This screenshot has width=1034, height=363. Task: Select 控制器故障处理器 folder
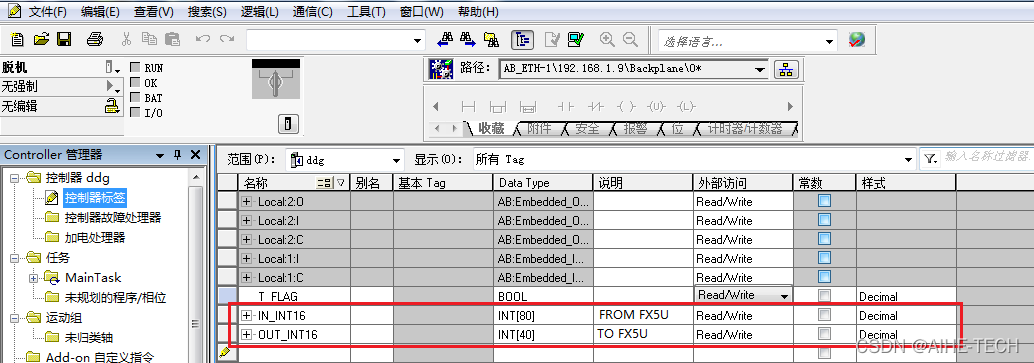112,217
